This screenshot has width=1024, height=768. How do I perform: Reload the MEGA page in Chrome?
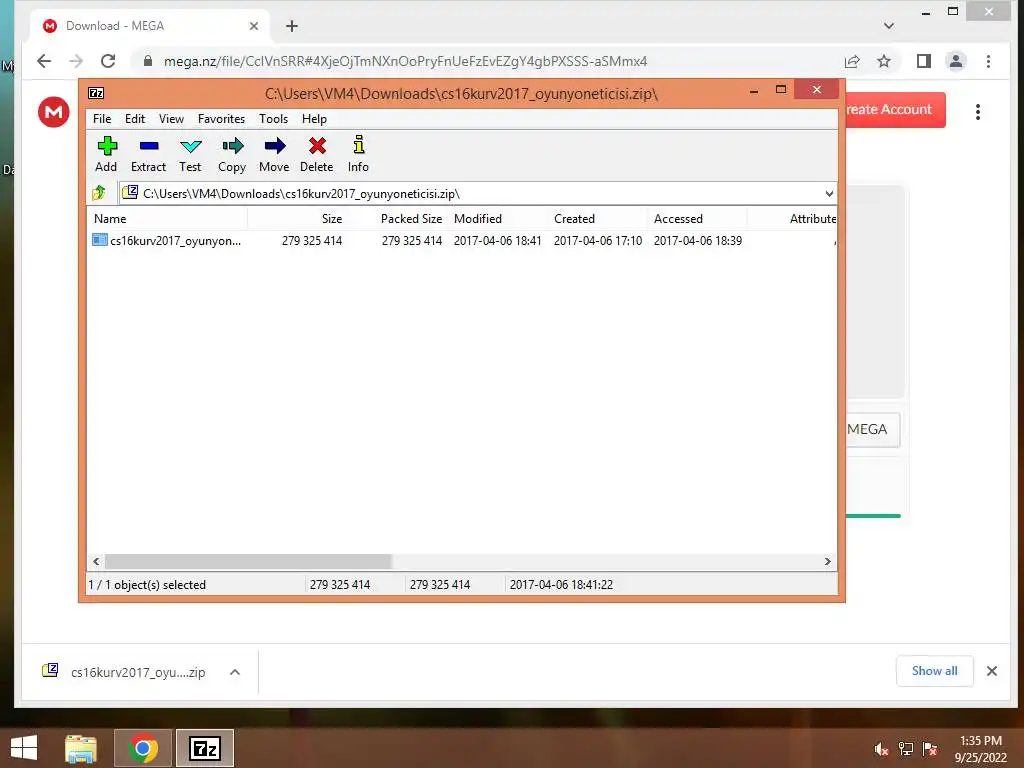(x=108, y=61)
